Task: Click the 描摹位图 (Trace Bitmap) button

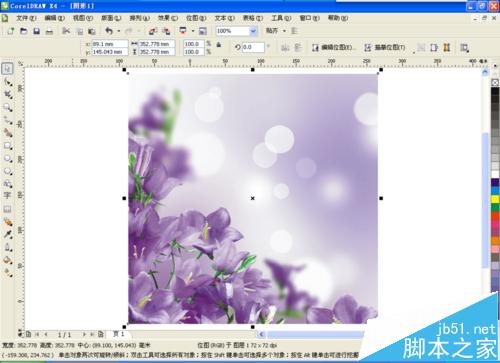Action: click(x=385, y=48)
